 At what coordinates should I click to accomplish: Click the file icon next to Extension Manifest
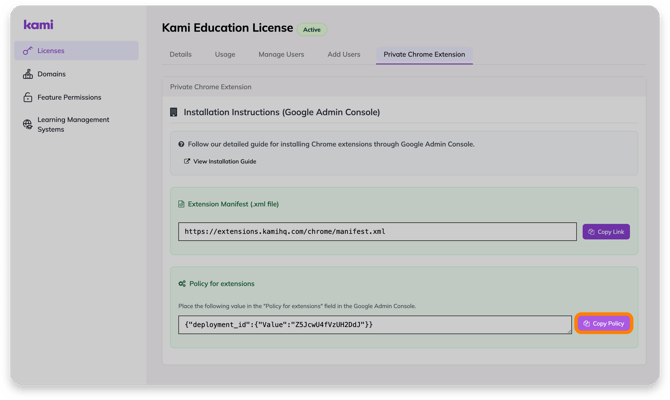click(181, 204)
